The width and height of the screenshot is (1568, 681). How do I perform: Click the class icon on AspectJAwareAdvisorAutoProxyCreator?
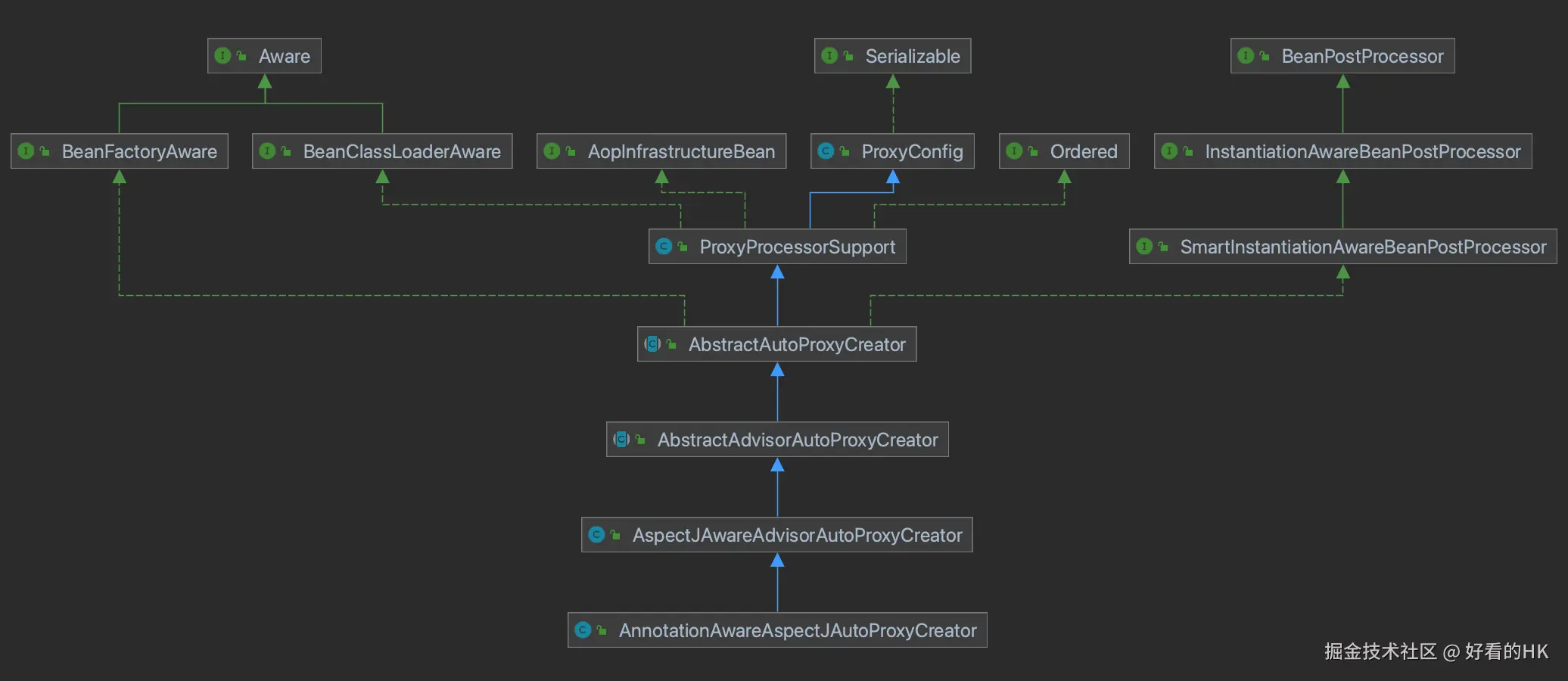pyautogui.click(x=596, y=534)
